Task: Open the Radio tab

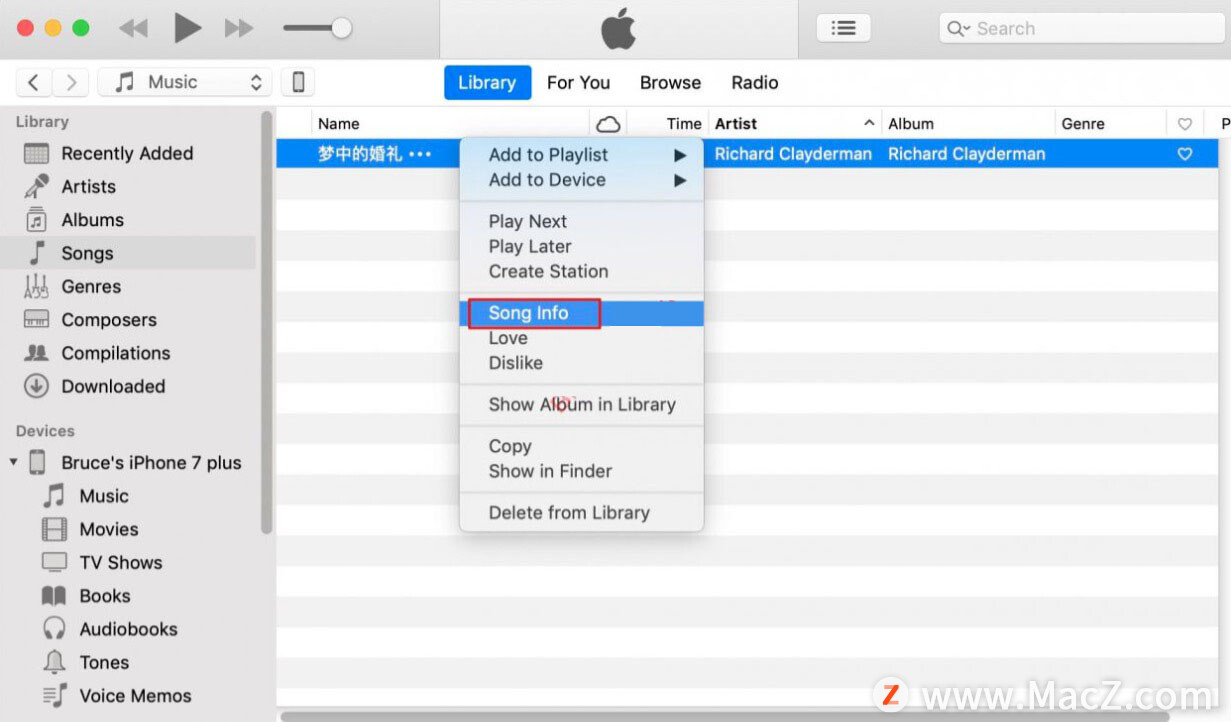Action: tap(755, 83)
